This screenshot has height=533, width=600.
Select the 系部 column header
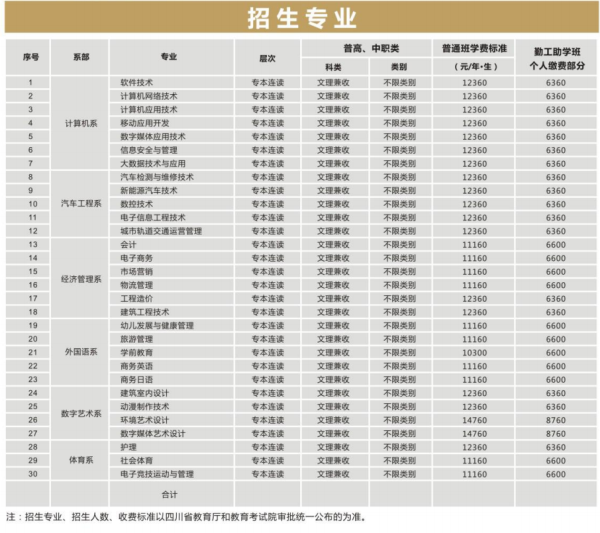(x=80, y=57)
